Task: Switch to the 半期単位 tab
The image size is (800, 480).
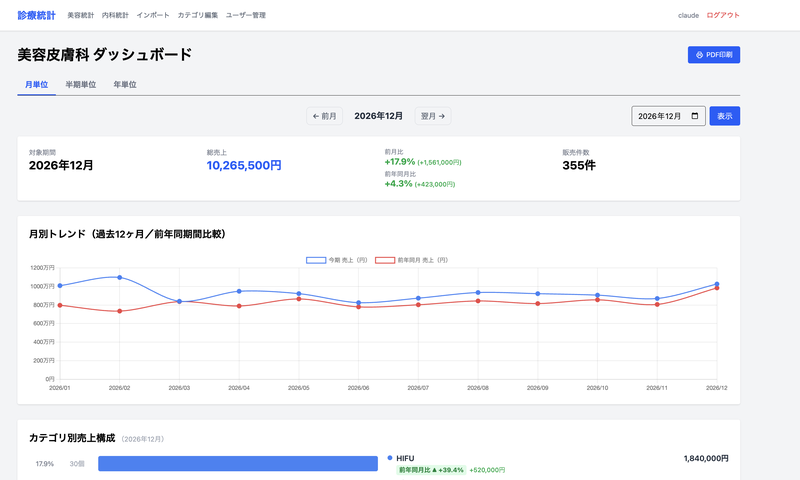Action: click(81, 85)
